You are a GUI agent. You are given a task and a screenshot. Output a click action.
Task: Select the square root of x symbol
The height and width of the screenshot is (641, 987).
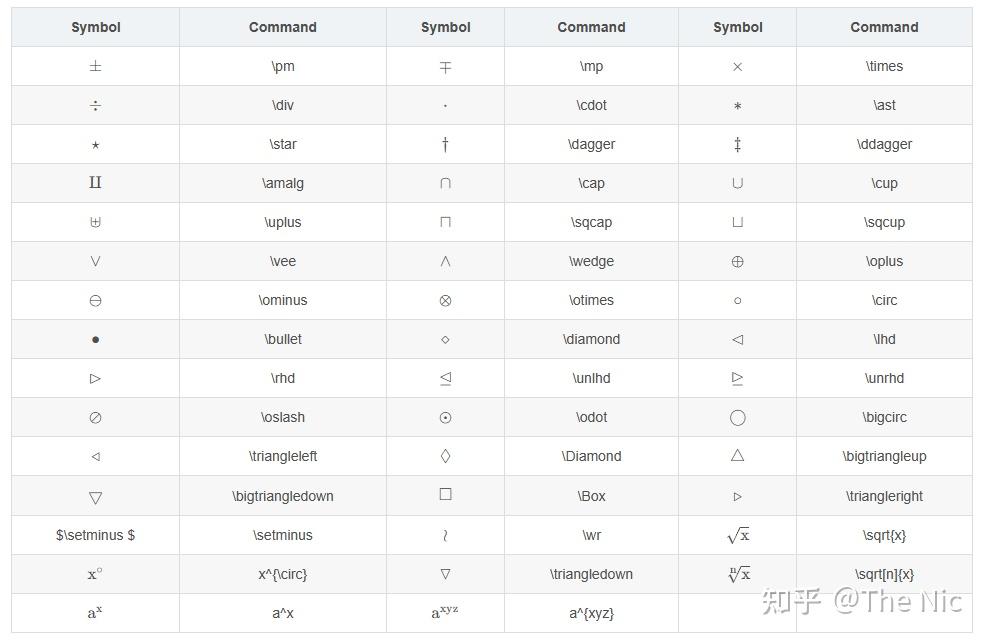(x=738, y=535)
